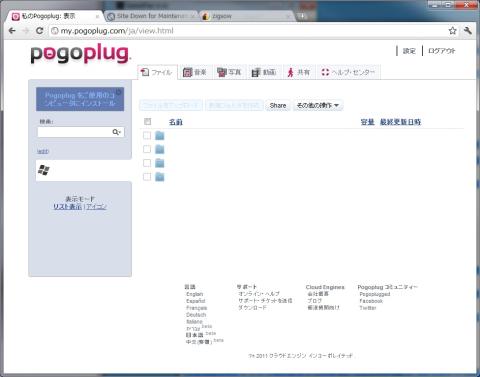This screenshot has width=480, height=377.
Task: Open the fourth folder icon in the file list
Action: 160,177
